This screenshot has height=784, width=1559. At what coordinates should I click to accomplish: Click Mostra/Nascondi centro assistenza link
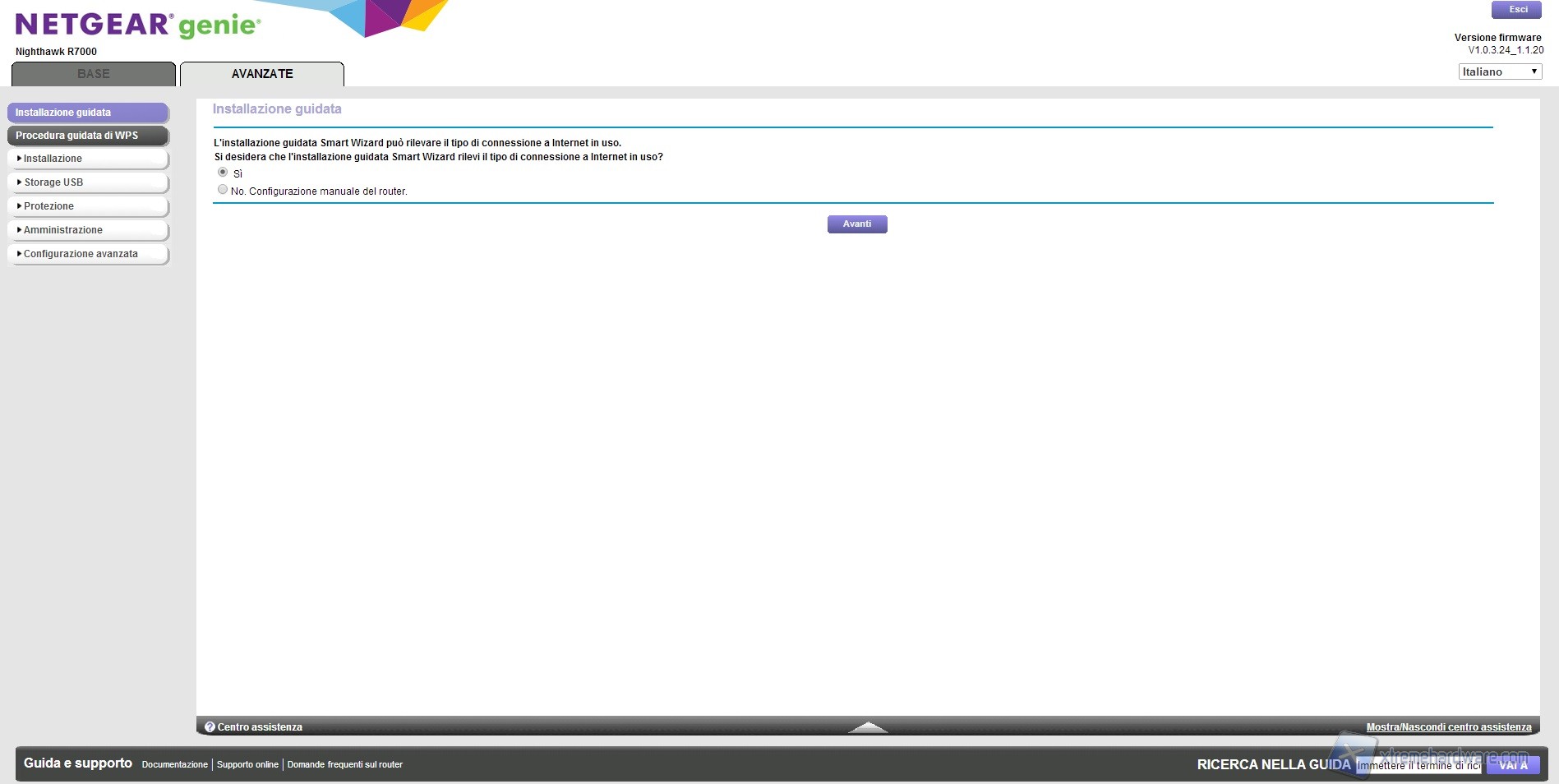click(x=1448, y=727)
